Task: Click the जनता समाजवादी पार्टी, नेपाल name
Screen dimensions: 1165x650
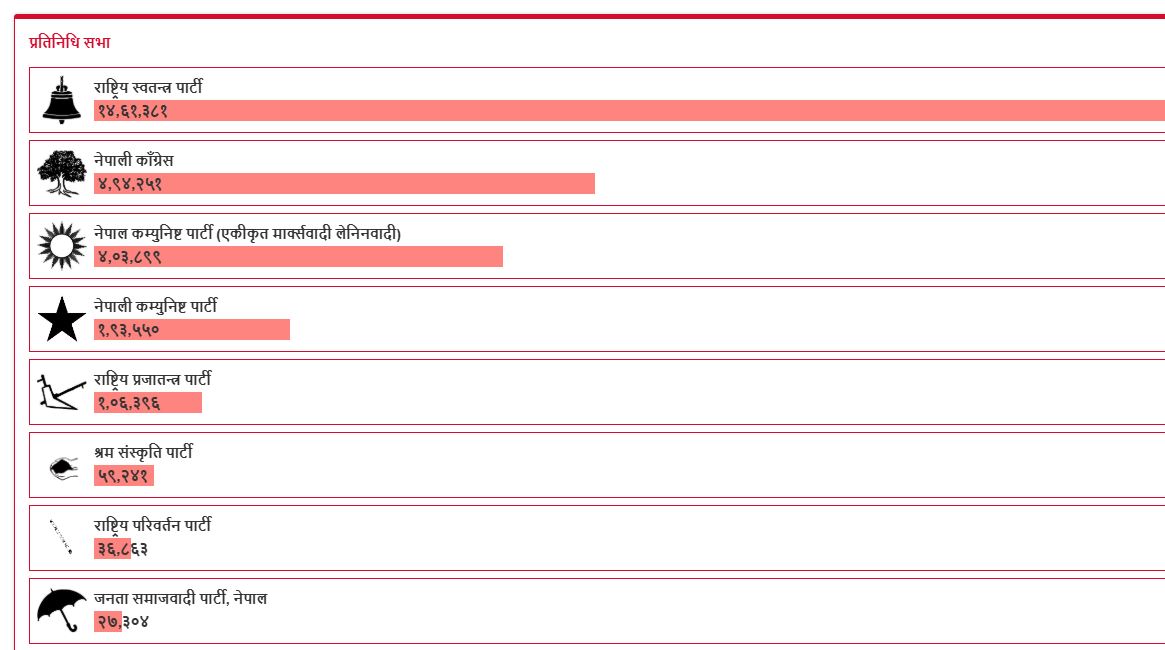Action: [180, 599]
